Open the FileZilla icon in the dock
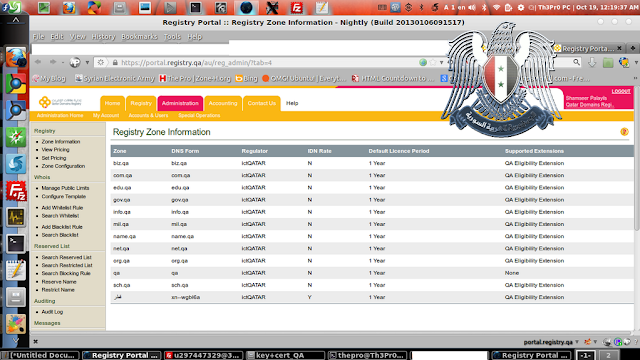 click(16, 191)
